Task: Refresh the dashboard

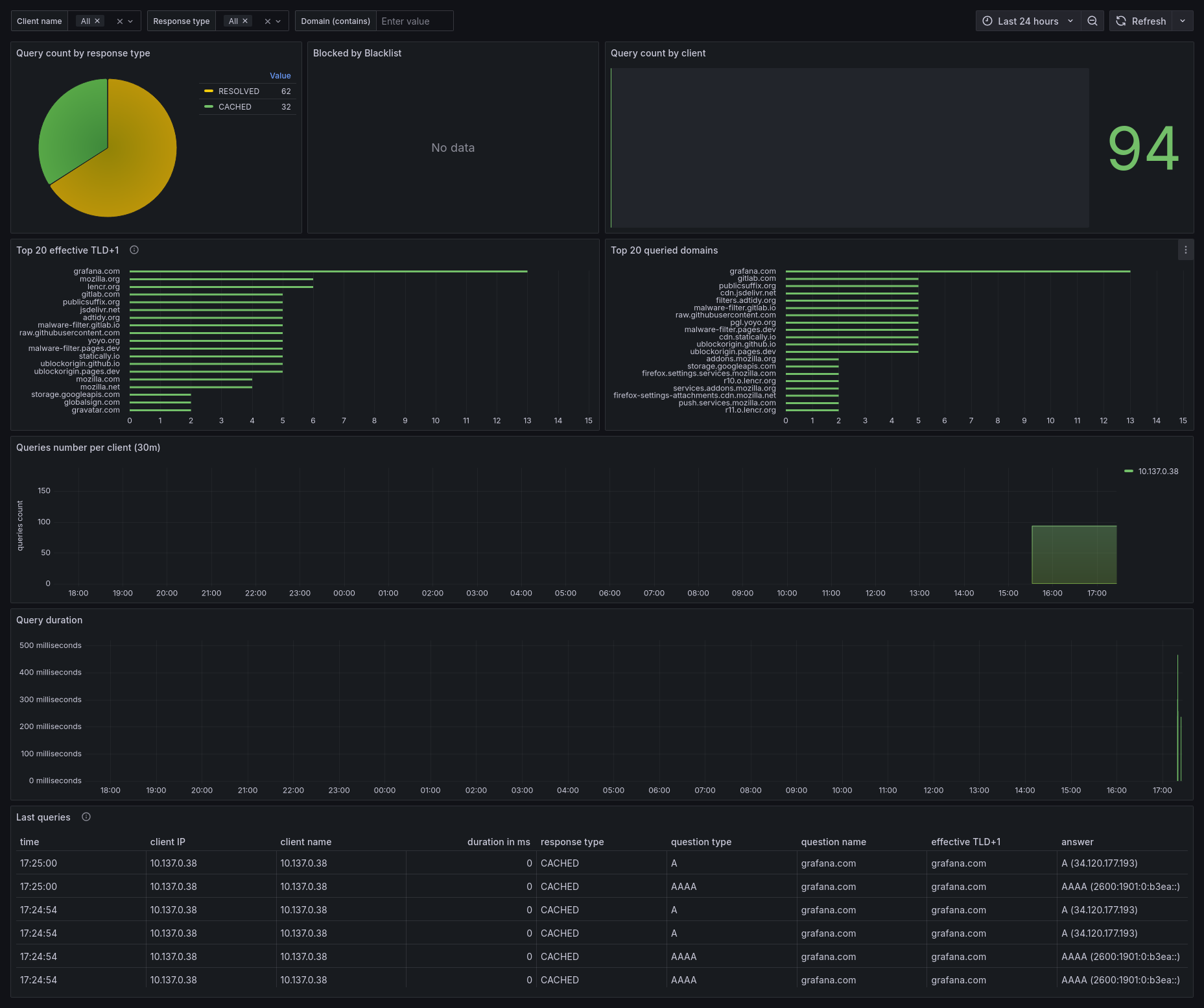Action: (x=1141, y=21)
